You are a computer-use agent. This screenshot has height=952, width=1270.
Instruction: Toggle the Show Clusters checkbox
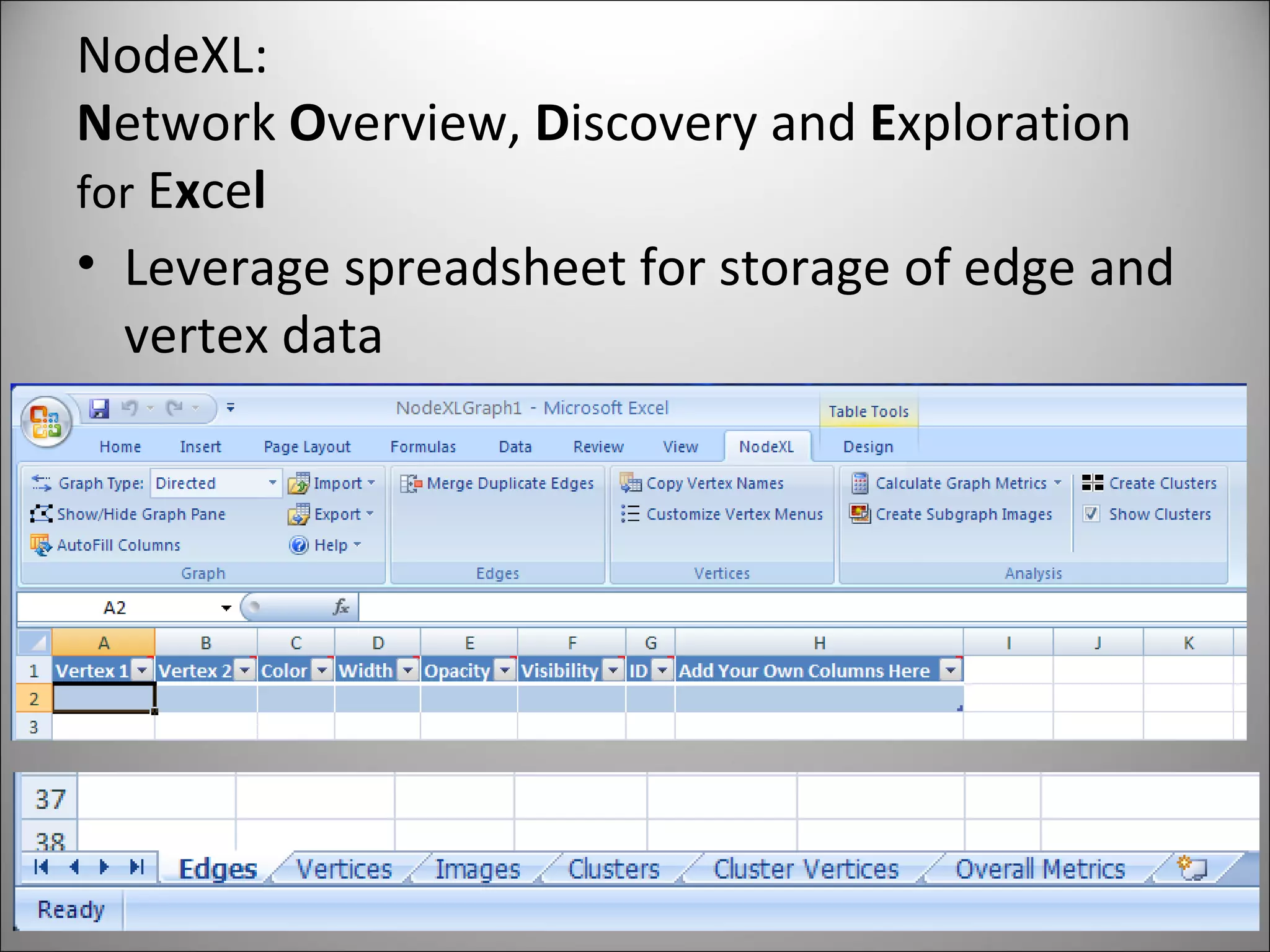(1091, 514)
